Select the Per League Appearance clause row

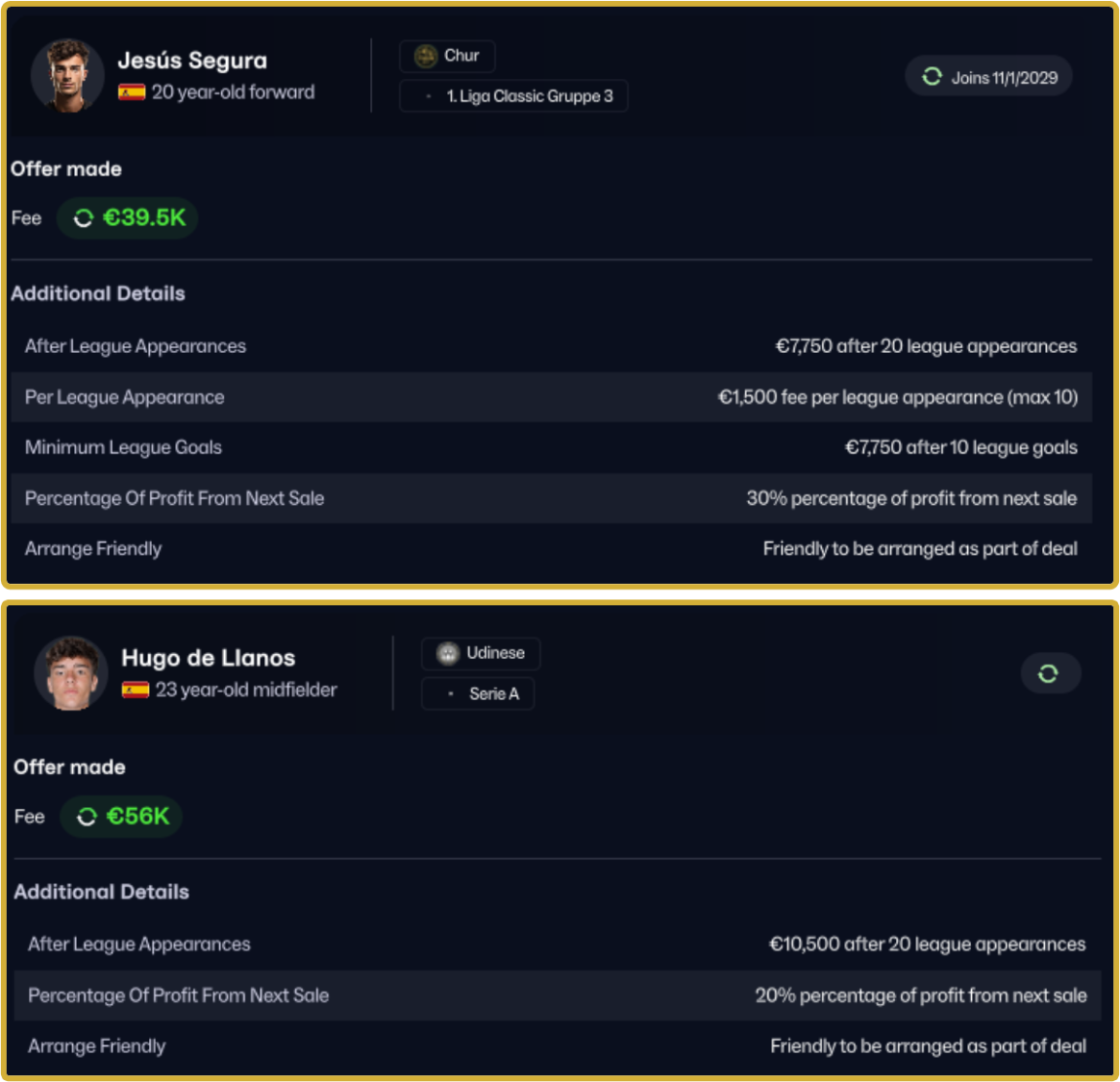point(551,397)
